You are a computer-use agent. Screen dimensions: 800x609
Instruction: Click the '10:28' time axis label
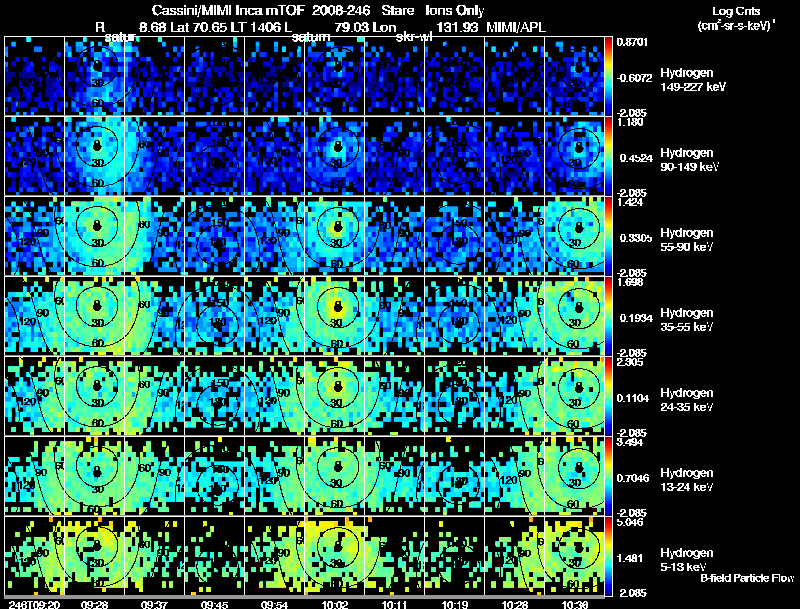click(x=515, y=604)
